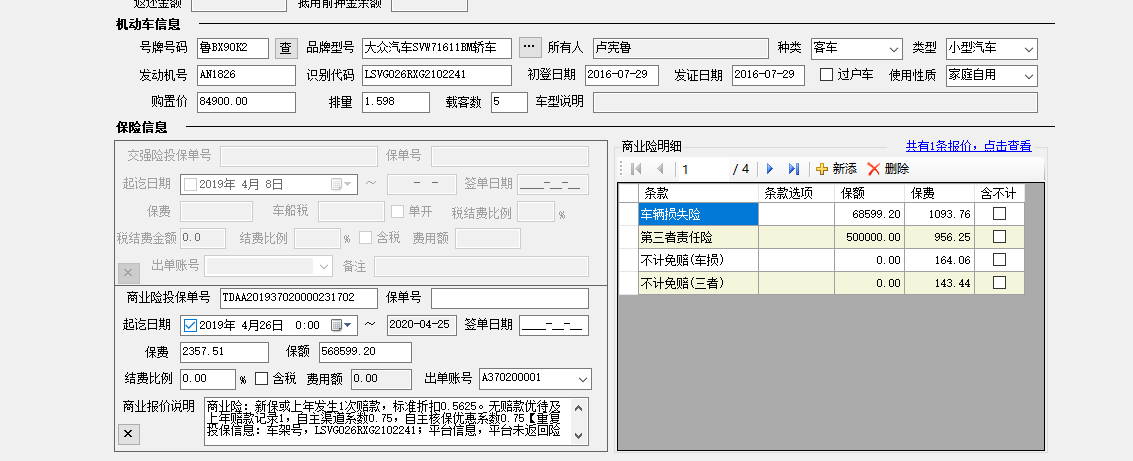Viewport: 1133px width, 461px height.
Task: Click 结费比例 field showing 0.00
Action: 208,379
